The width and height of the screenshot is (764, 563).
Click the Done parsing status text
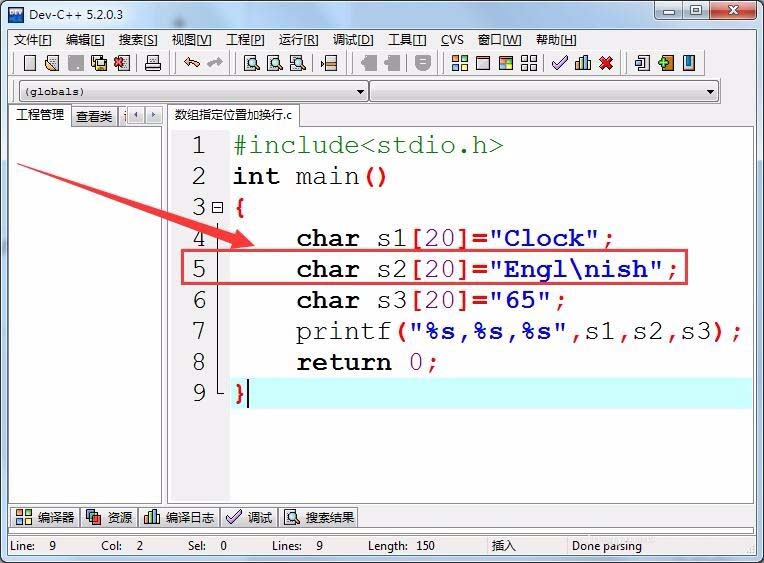coord(607,546)
